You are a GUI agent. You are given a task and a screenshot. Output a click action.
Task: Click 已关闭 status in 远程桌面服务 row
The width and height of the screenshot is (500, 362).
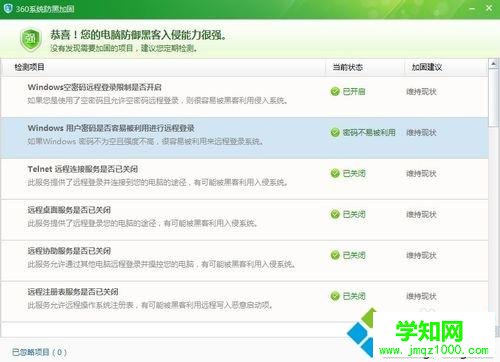click(x=354, y=214)
